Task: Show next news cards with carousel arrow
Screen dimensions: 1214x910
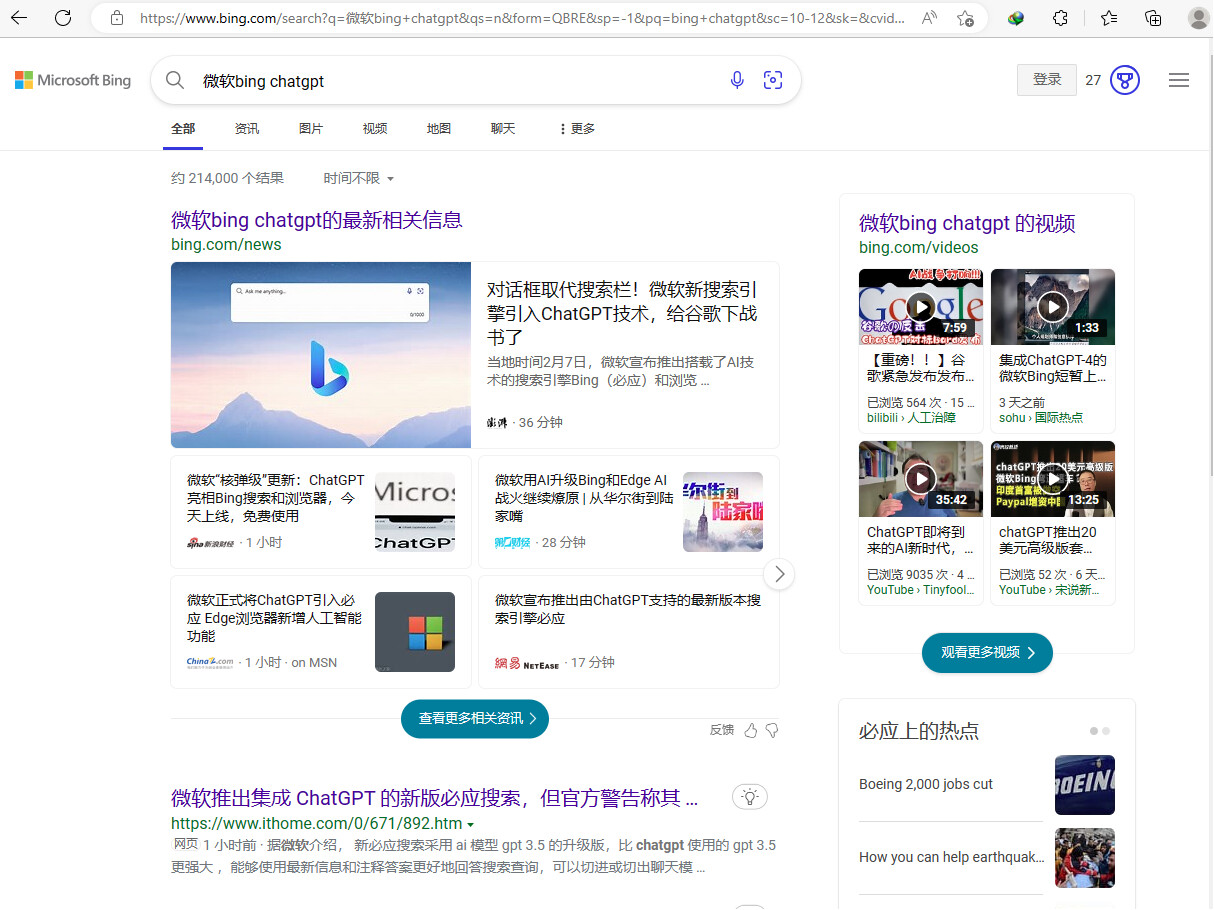Action: [x=779, y=575]
